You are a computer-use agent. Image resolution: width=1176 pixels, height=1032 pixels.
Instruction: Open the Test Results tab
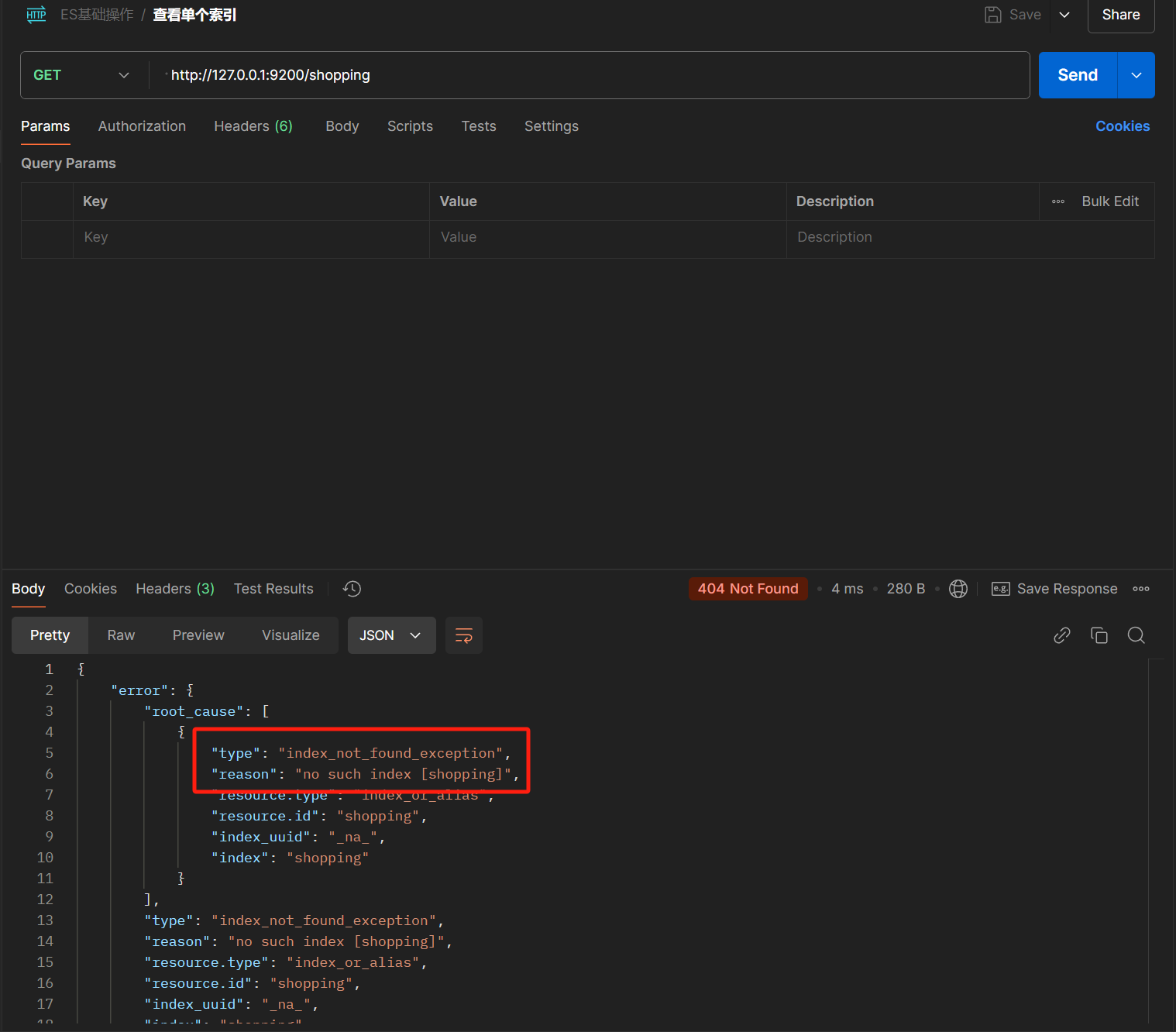pos(273,589)
